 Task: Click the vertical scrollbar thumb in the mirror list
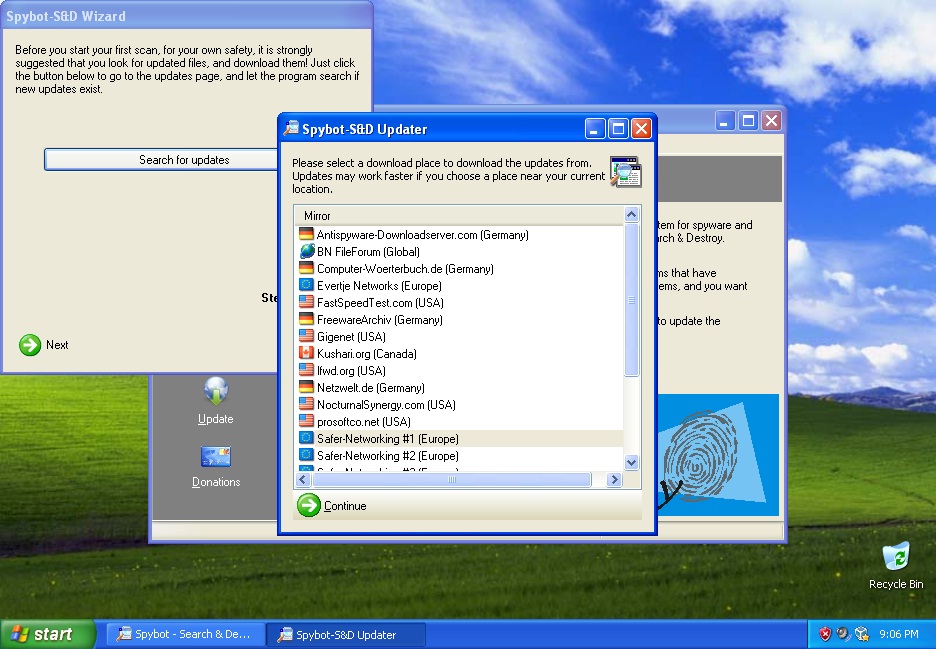point(632,300)
